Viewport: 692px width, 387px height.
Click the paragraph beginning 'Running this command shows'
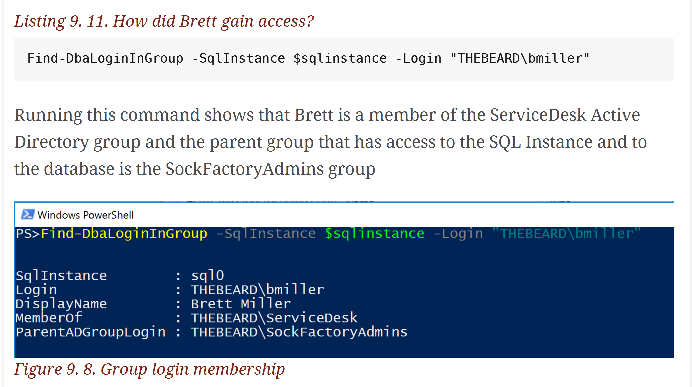click(x=331, y=142)
